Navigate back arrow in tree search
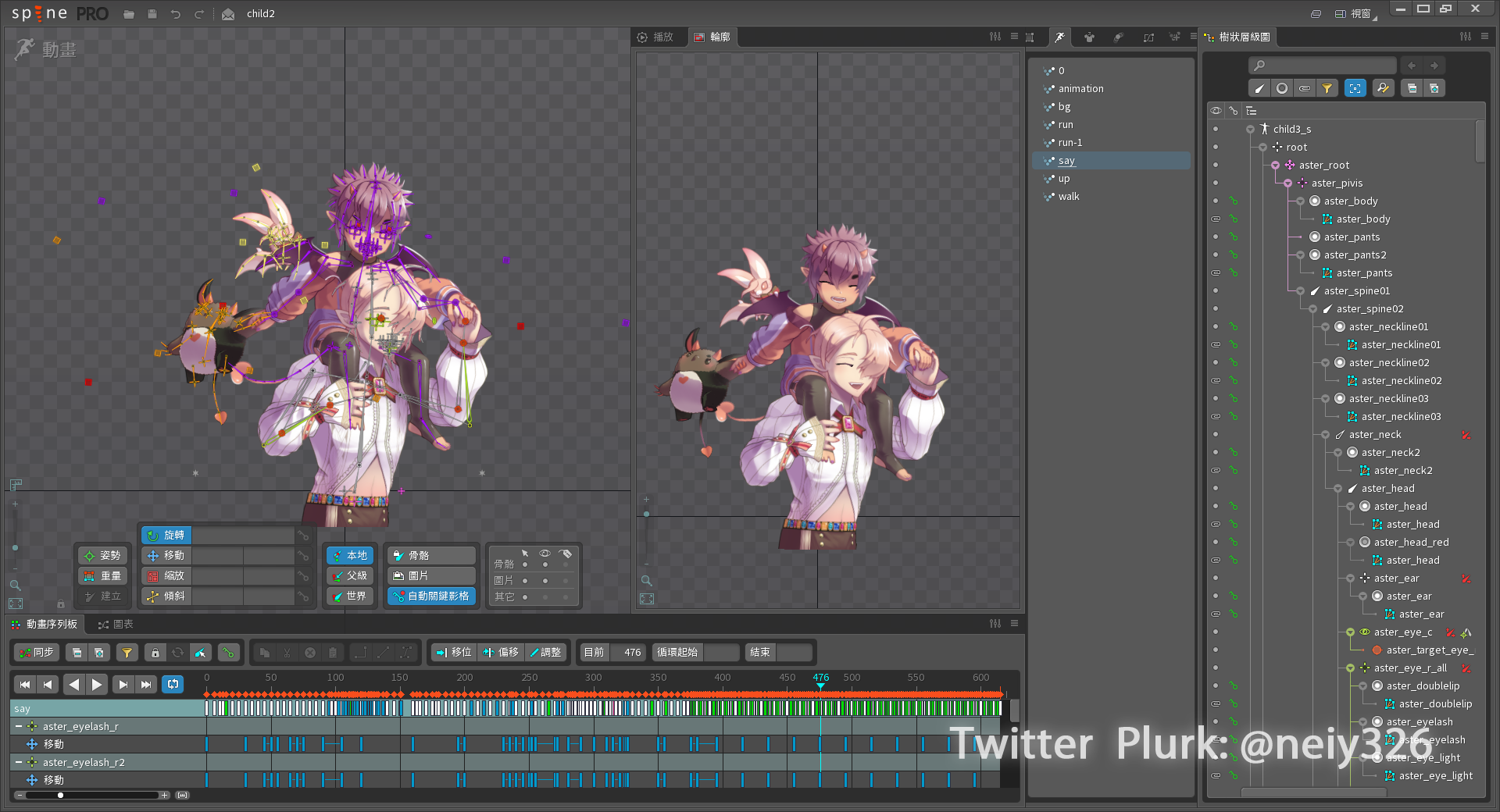The image size is (1500, 812). pyautogui.click(x=1412, y=66)
